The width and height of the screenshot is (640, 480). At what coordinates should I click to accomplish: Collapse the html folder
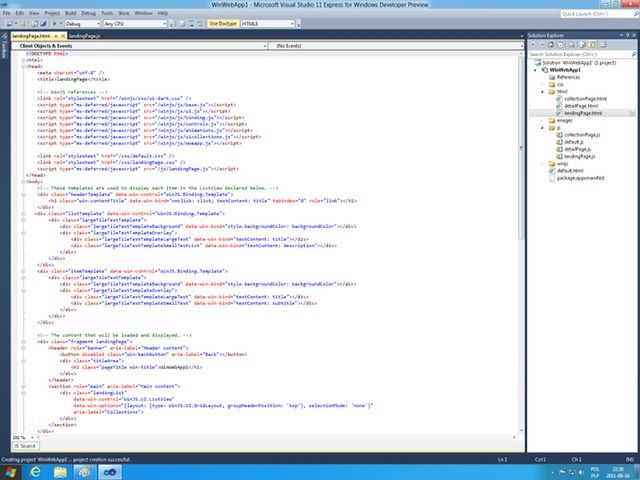pyautogui.click(x=543, y=92)
